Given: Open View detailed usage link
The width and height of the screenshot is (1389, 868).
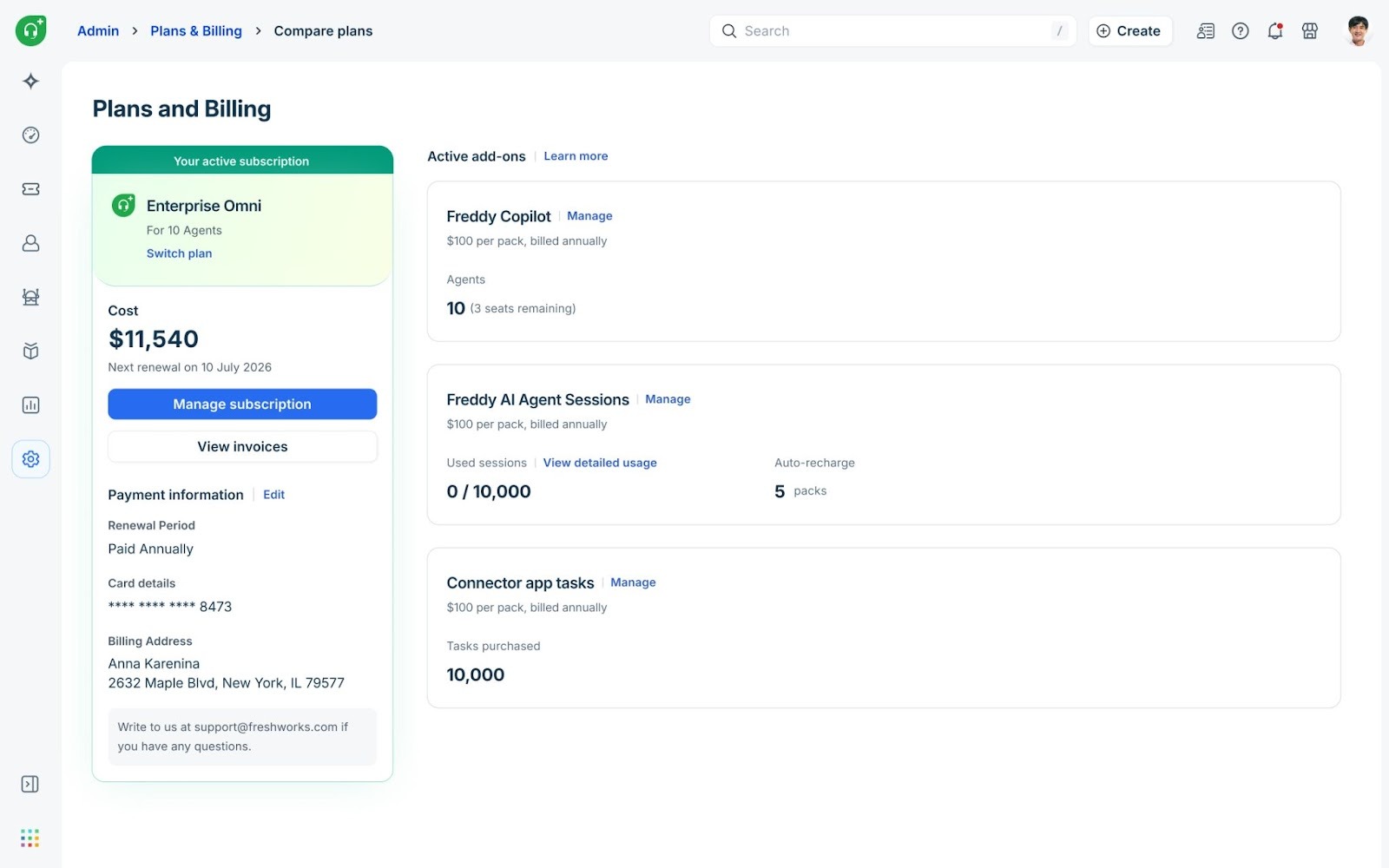Looking at the screenshot, I should click(600, 463).
